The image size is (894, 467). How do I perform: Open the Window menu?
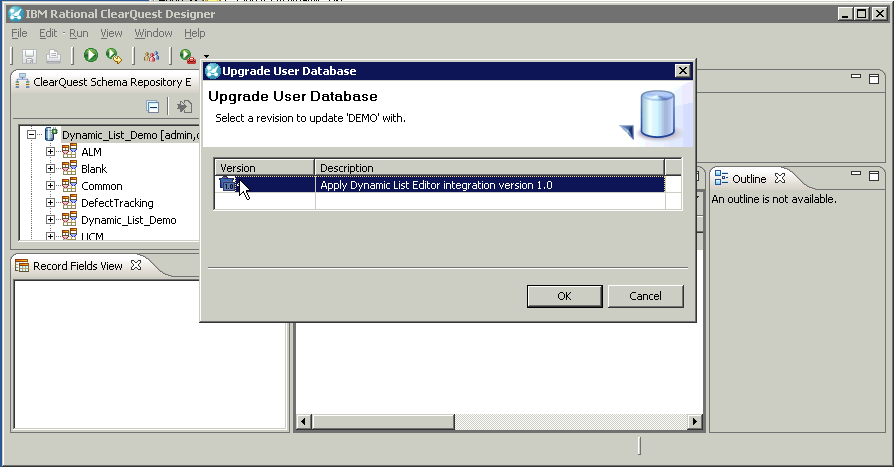pyautogui.click(x=153, y=33)
